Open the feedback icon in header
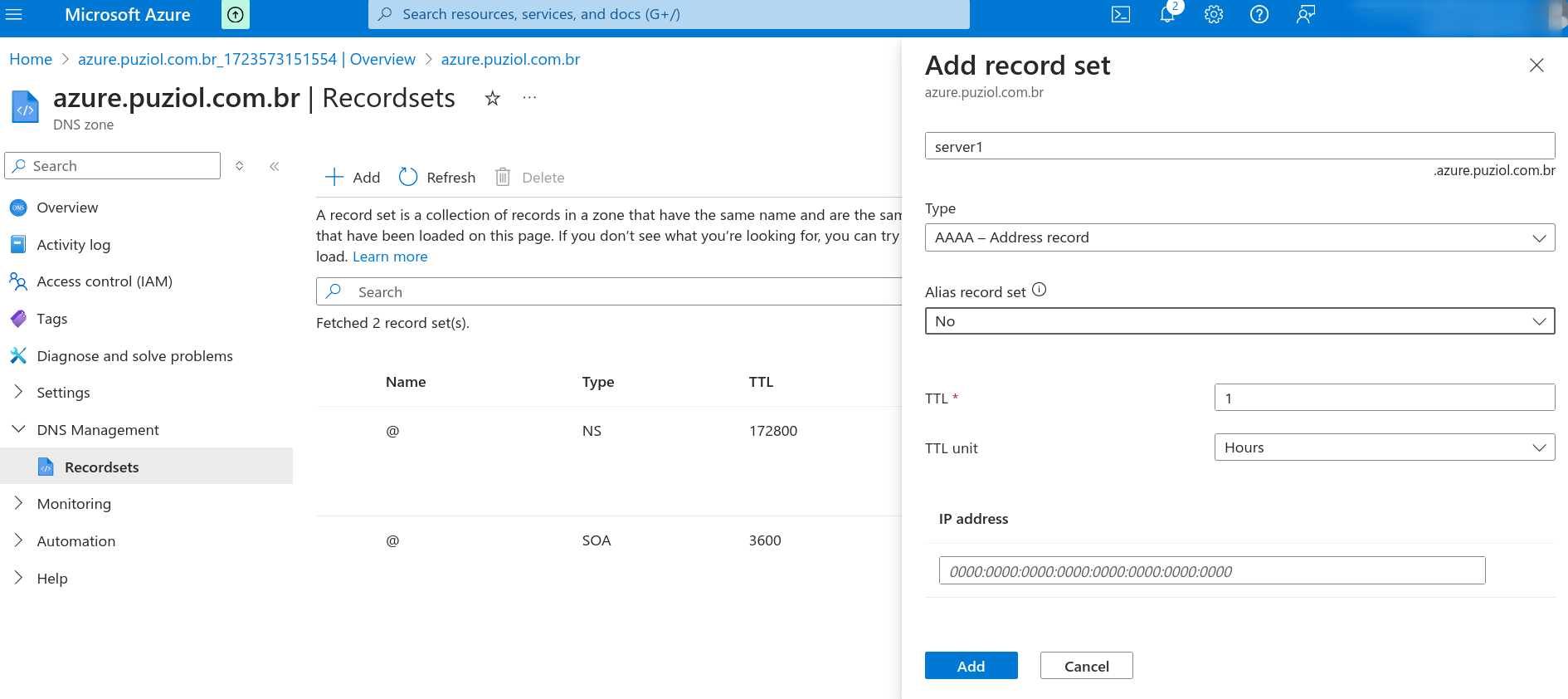Viewport: 1568px width, 699px height. click(x=1305, y=14)
